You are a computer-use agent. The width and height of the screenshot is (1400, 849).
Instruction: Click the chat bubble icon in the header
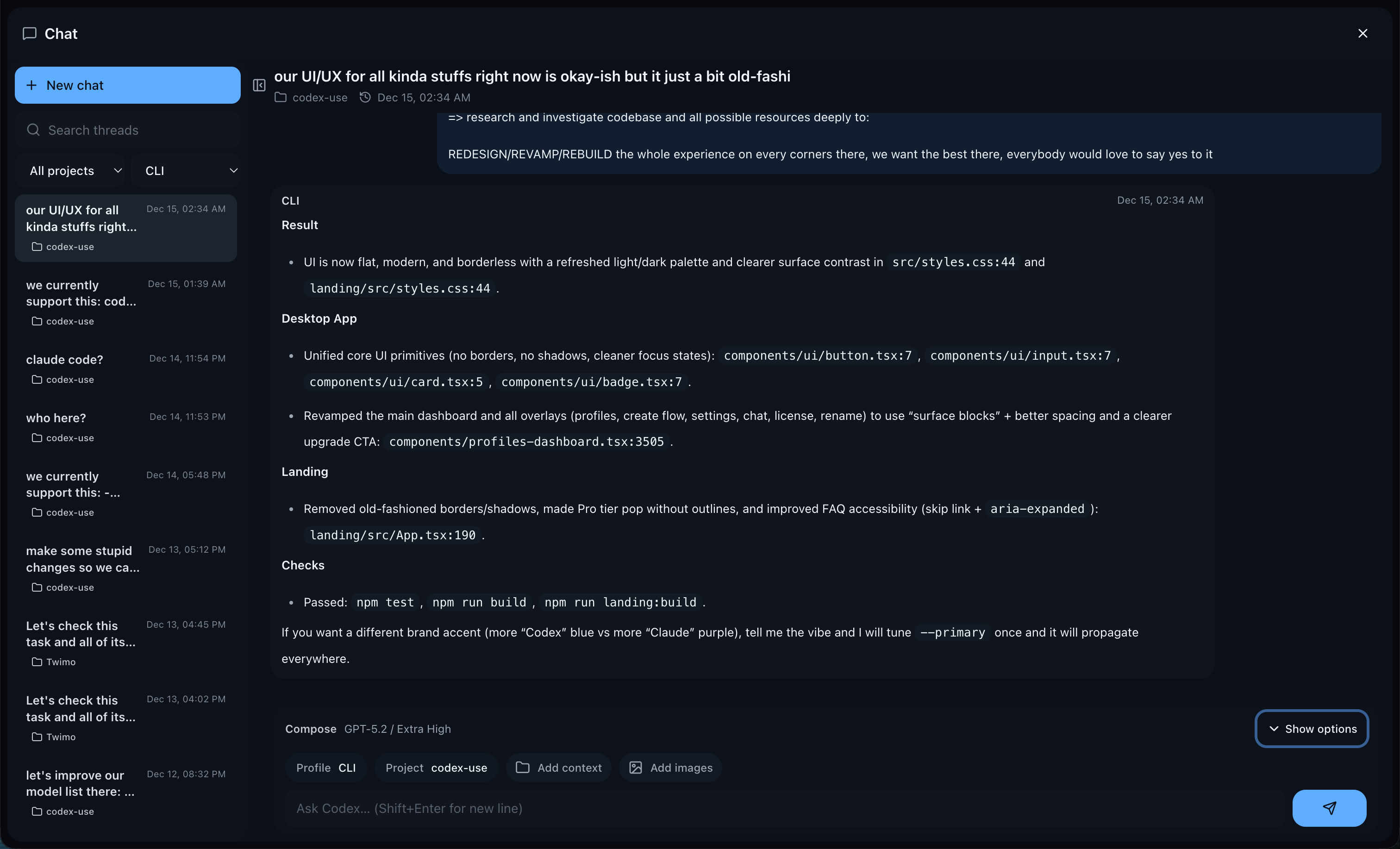pos(30,33)
